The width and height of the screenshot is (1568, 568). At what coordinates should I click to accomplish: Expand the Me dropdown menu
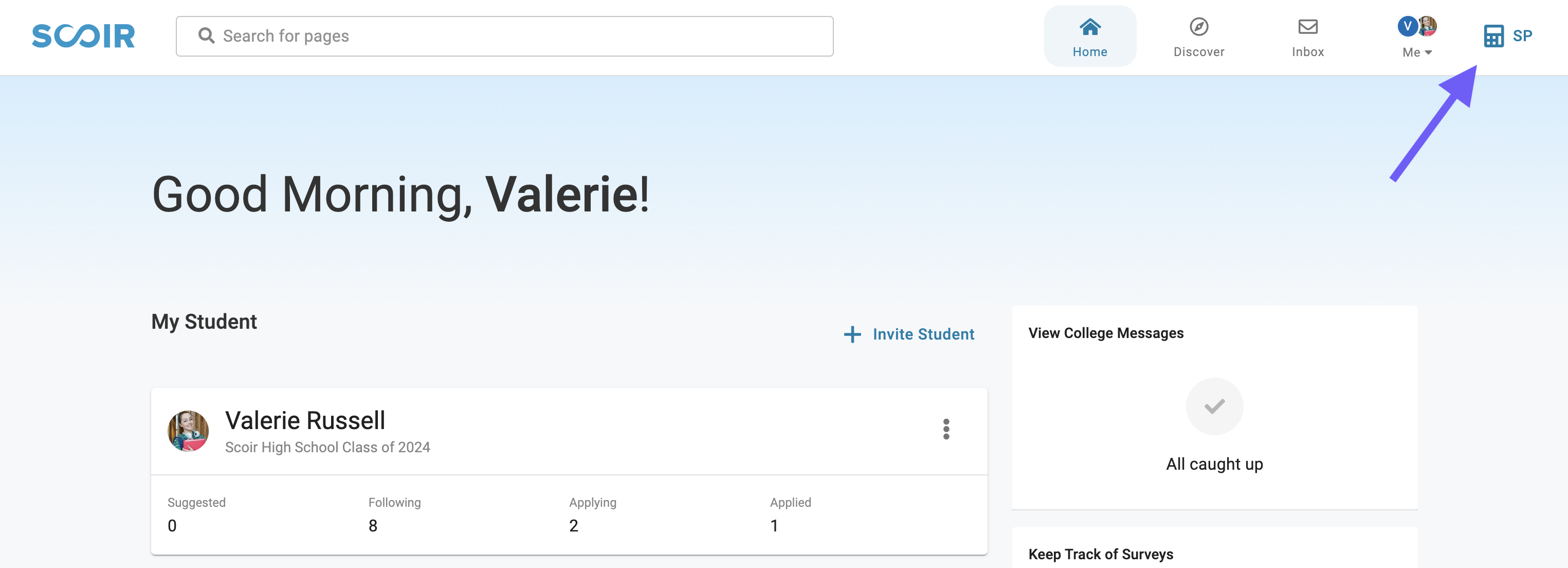tap(1417, 52)
